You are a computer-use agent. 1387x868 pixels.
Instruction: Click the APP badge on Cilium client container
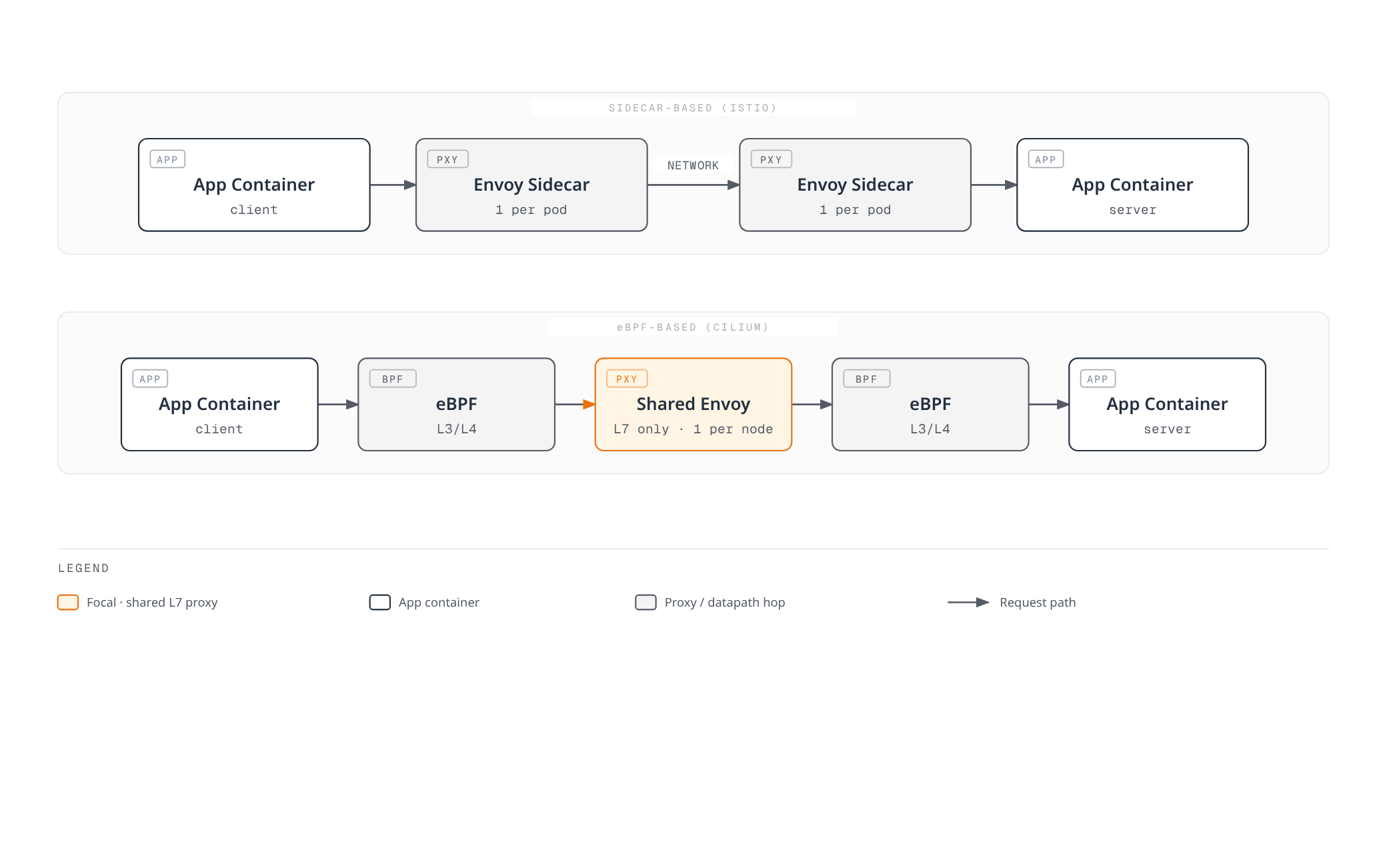click(x=150, y=379)
